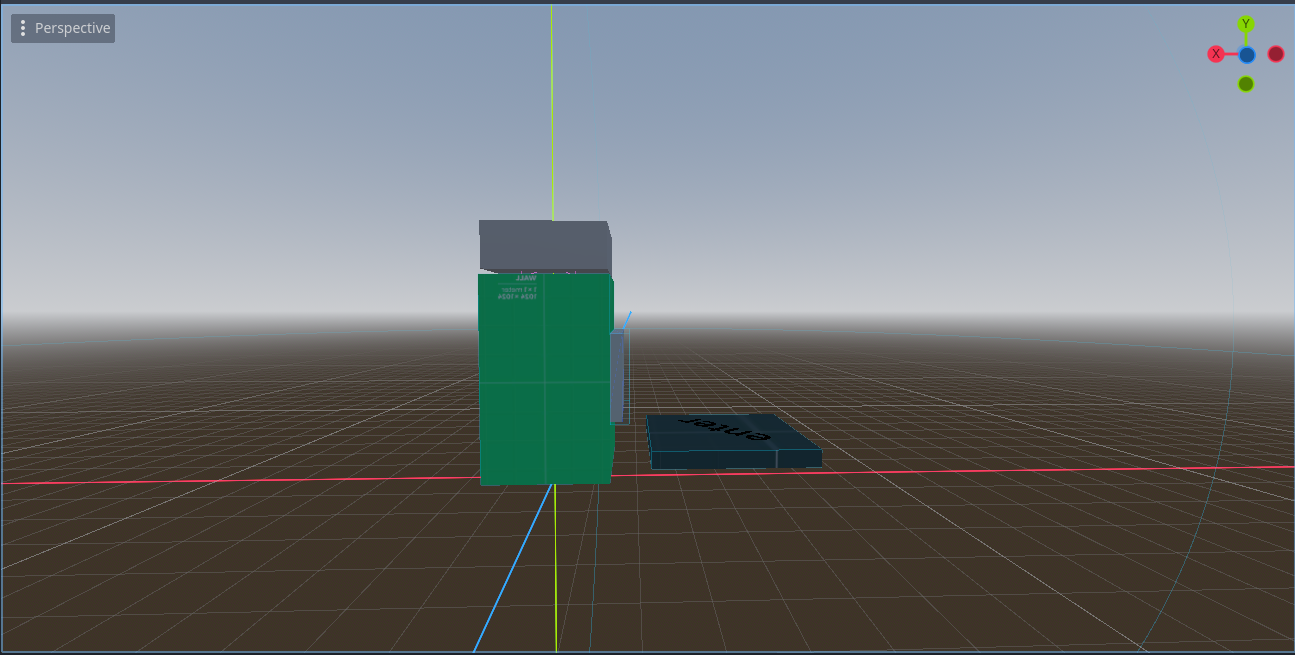Click the blue Z axis gizmo circle
The width and height of the screenshot is (1295, 655).
[x=1247, y=55]
